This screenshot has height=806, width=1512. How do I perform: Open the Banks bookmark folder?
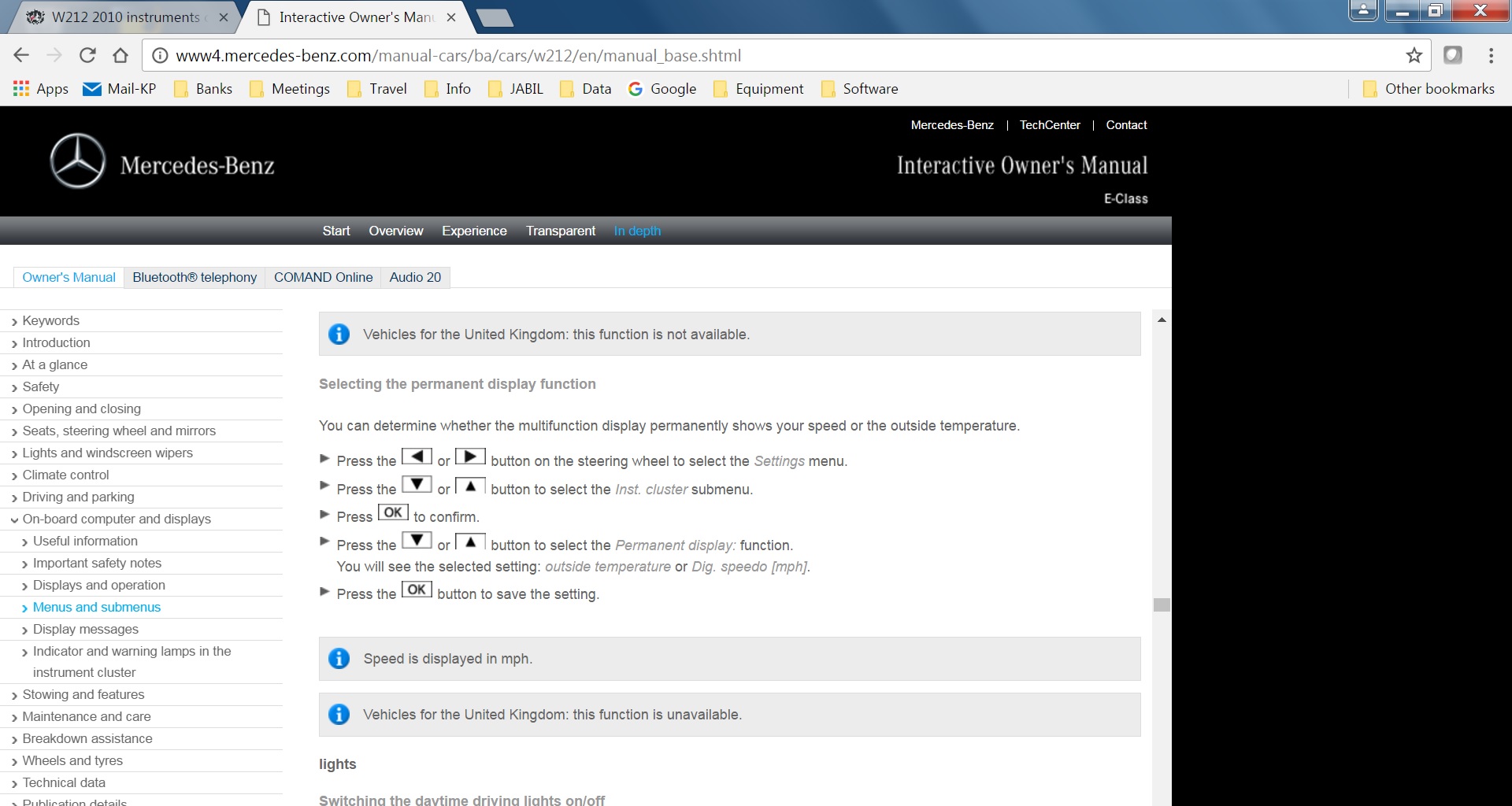[203, 89]
